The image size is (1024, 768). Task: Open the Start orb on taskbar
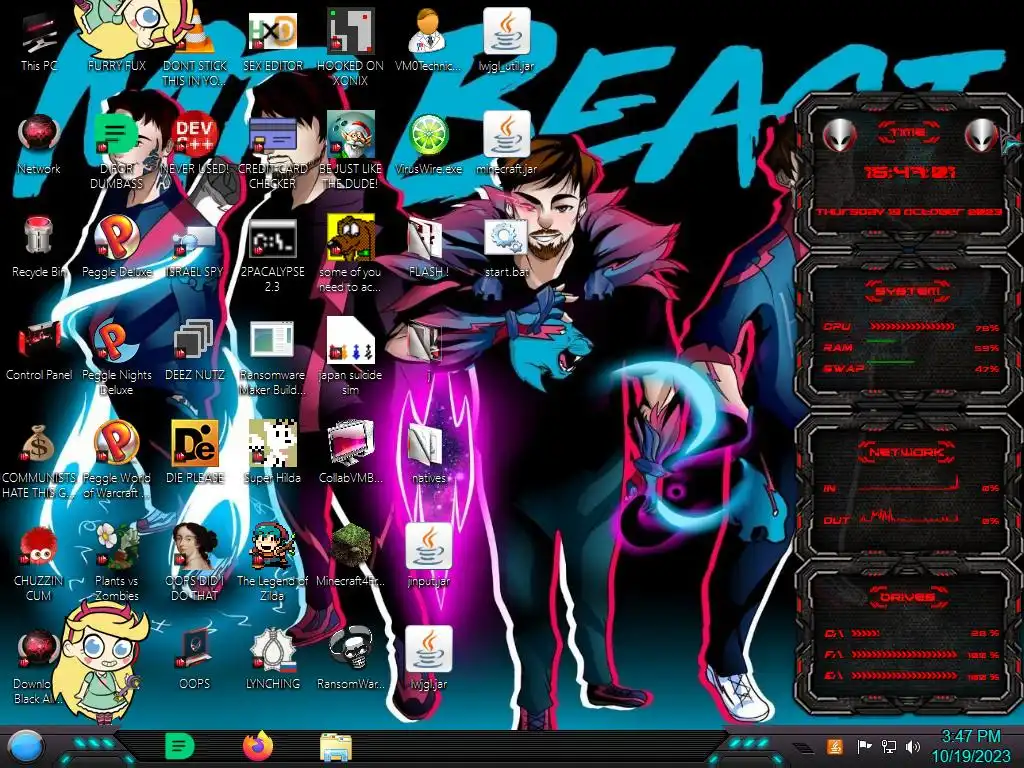tap(25, 747)
